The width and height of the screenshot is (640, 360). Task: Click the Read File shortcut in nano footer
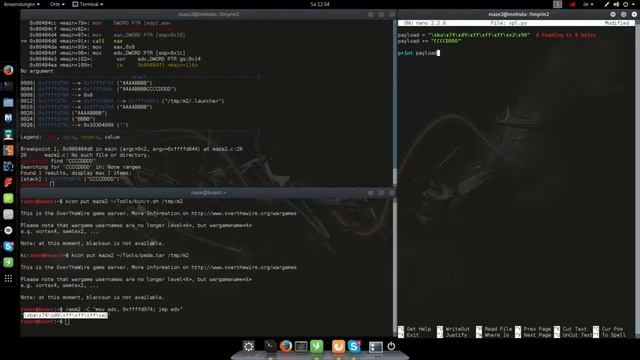point(494,329)
